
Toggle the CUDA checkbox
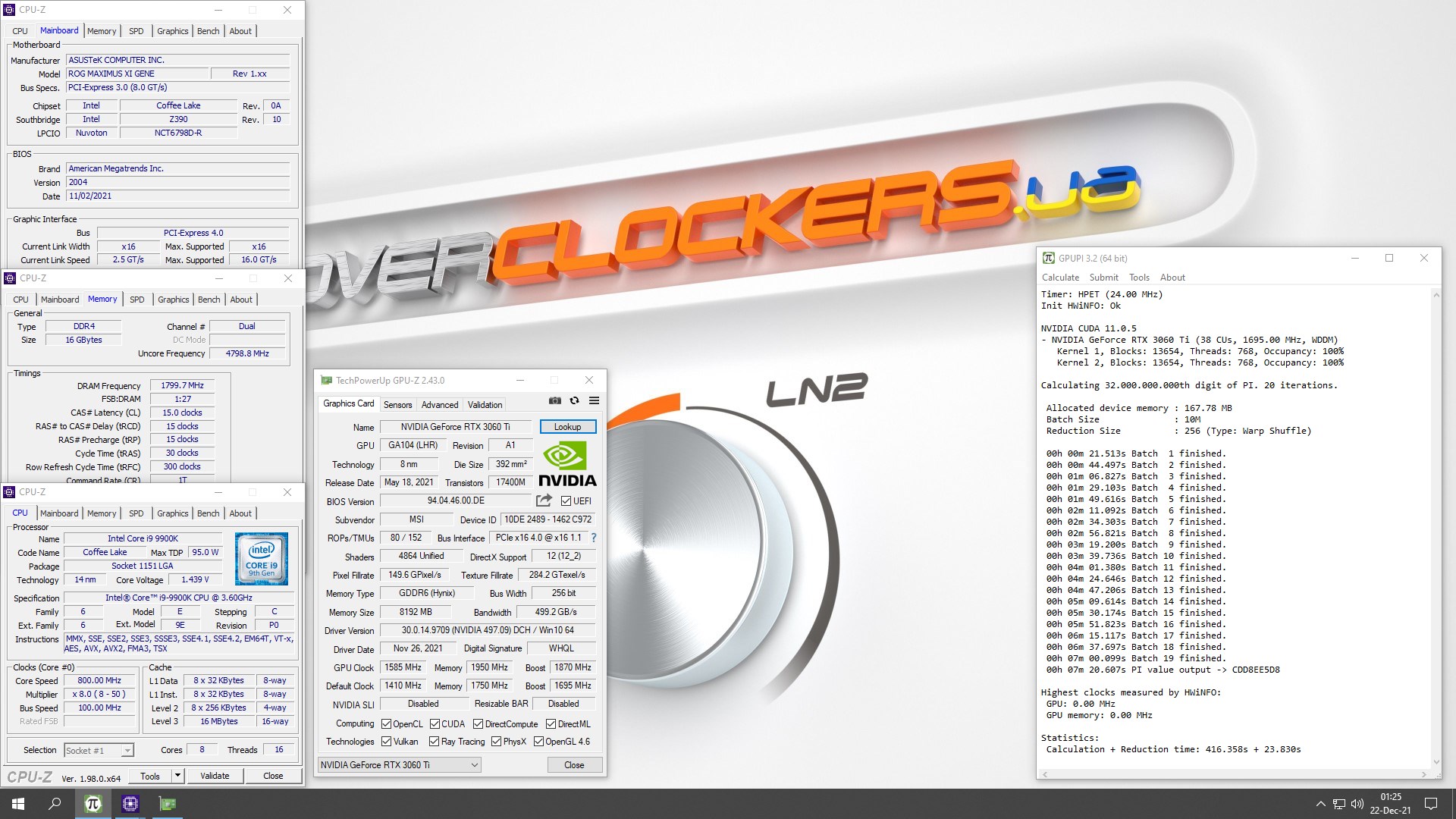point(435,723)
